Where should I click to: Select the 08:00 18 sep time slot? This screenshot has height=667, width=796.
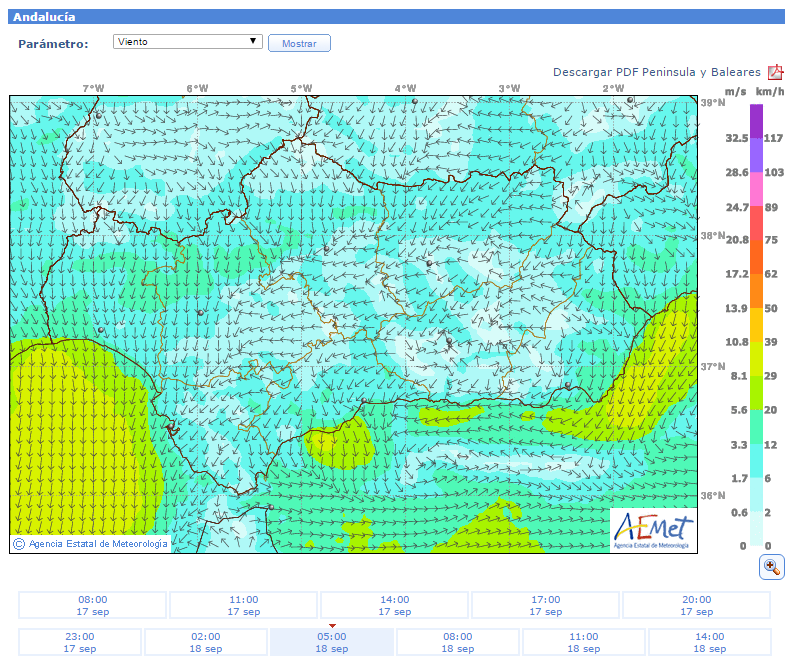point(458,642)
